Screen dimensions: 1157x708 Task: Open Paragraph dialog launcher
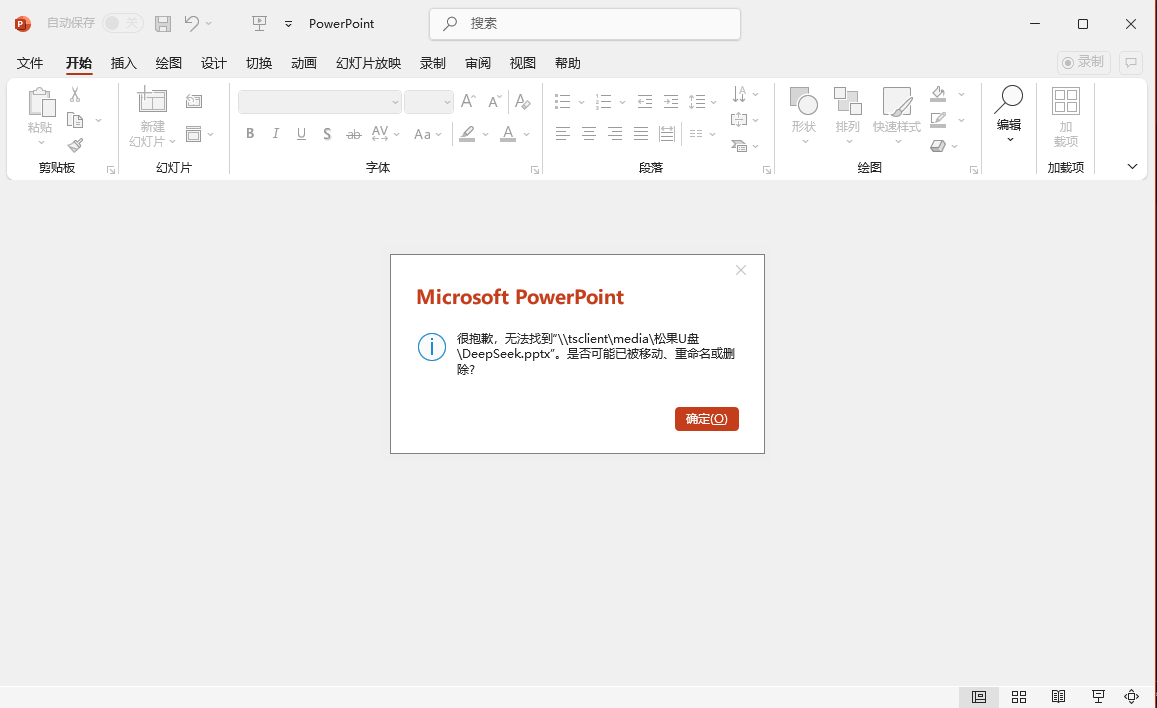(x=767, y=170)
